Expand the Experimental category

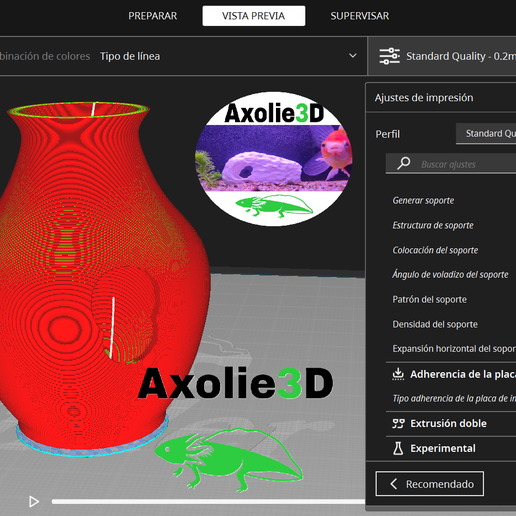pyautogui.click(x=451, y=448)
